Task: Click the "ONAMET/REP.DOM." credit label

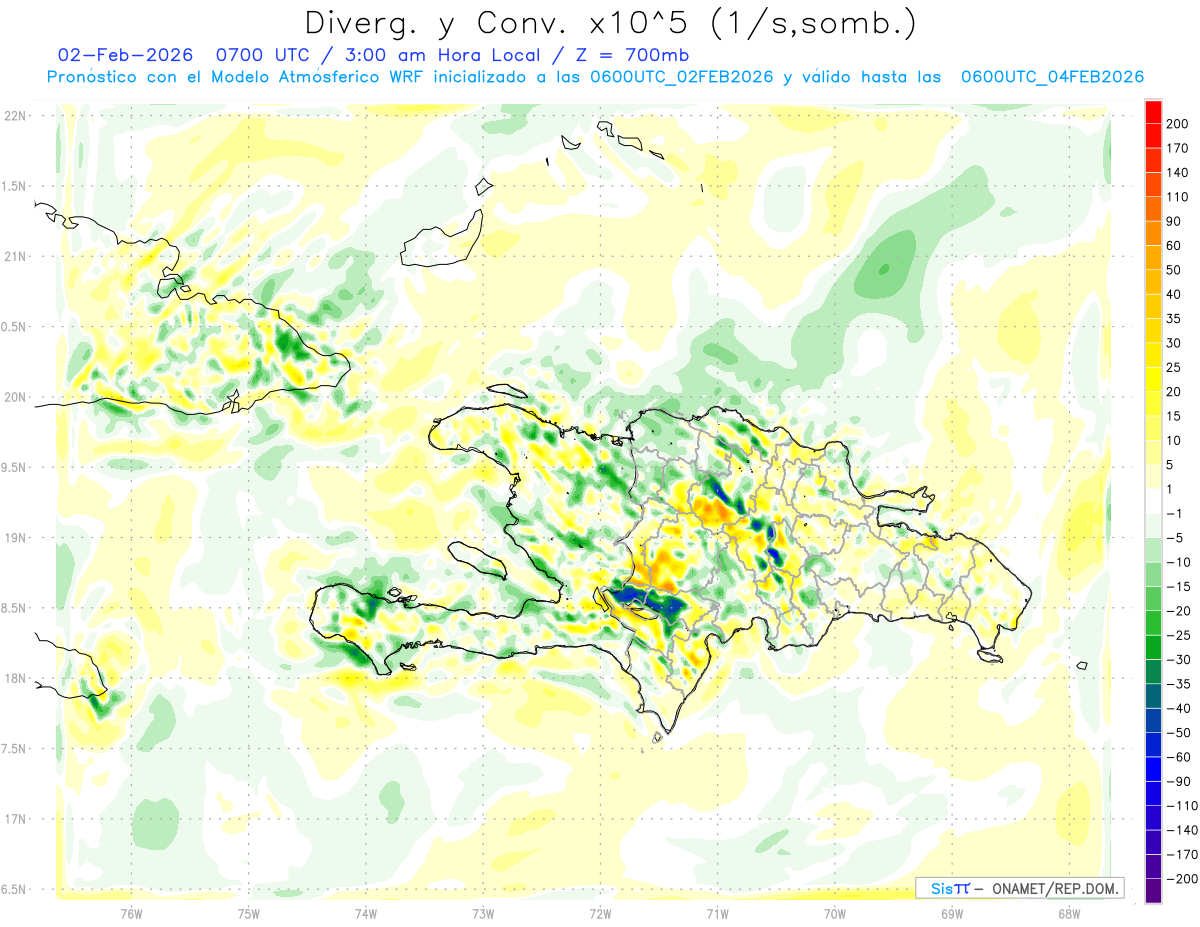Action: [1056, 888]
